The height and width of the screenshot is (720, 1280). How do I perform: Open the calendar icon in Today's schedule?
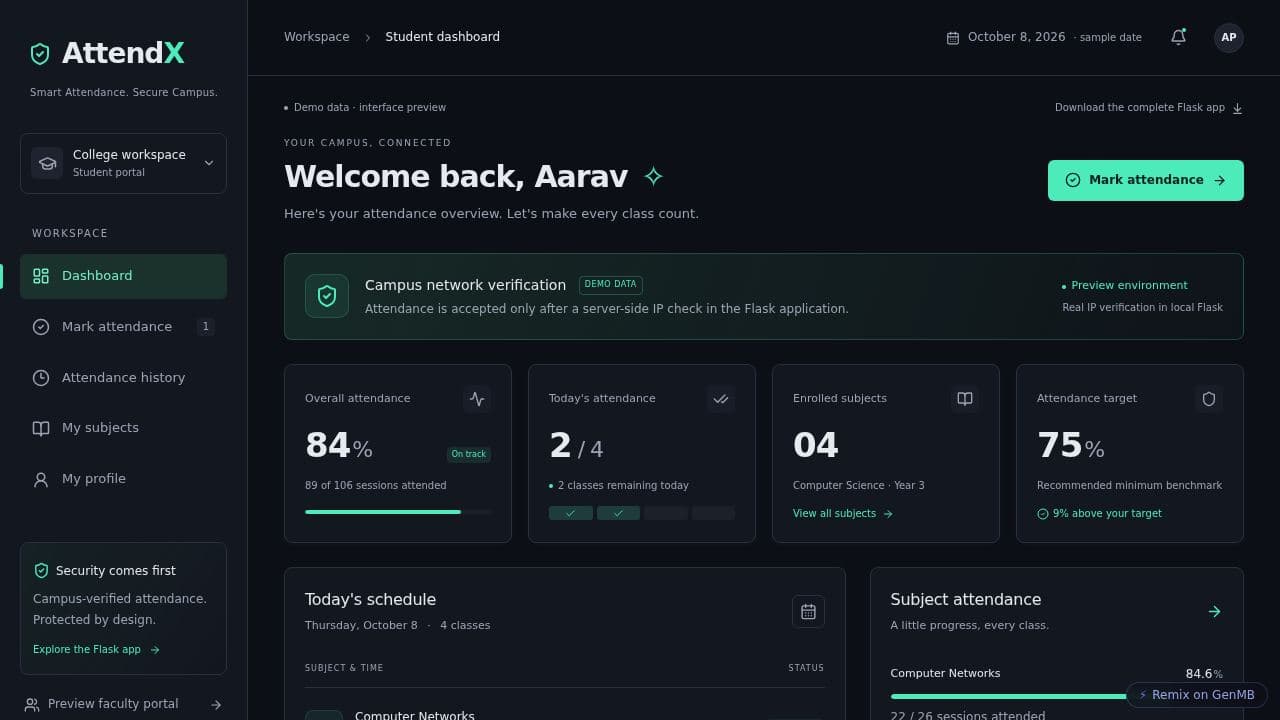[808, 612]
